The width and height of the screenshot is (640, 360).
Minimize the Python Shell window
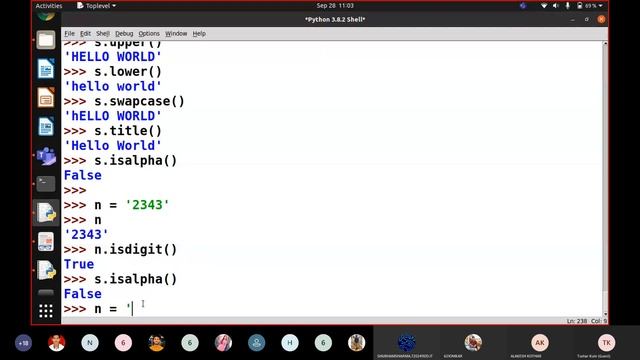tap(572, 19)
